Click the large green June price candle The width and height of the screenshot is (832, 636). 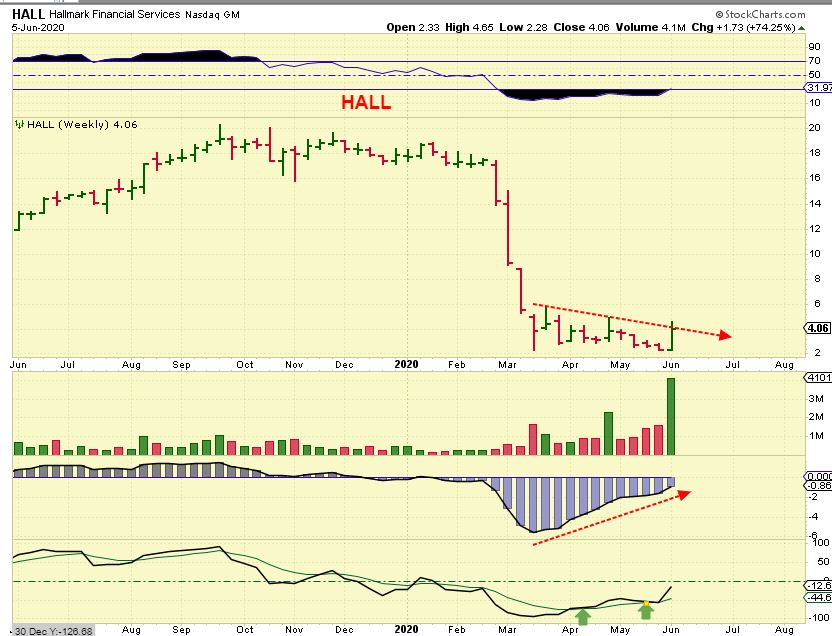[x=672, y=336]
